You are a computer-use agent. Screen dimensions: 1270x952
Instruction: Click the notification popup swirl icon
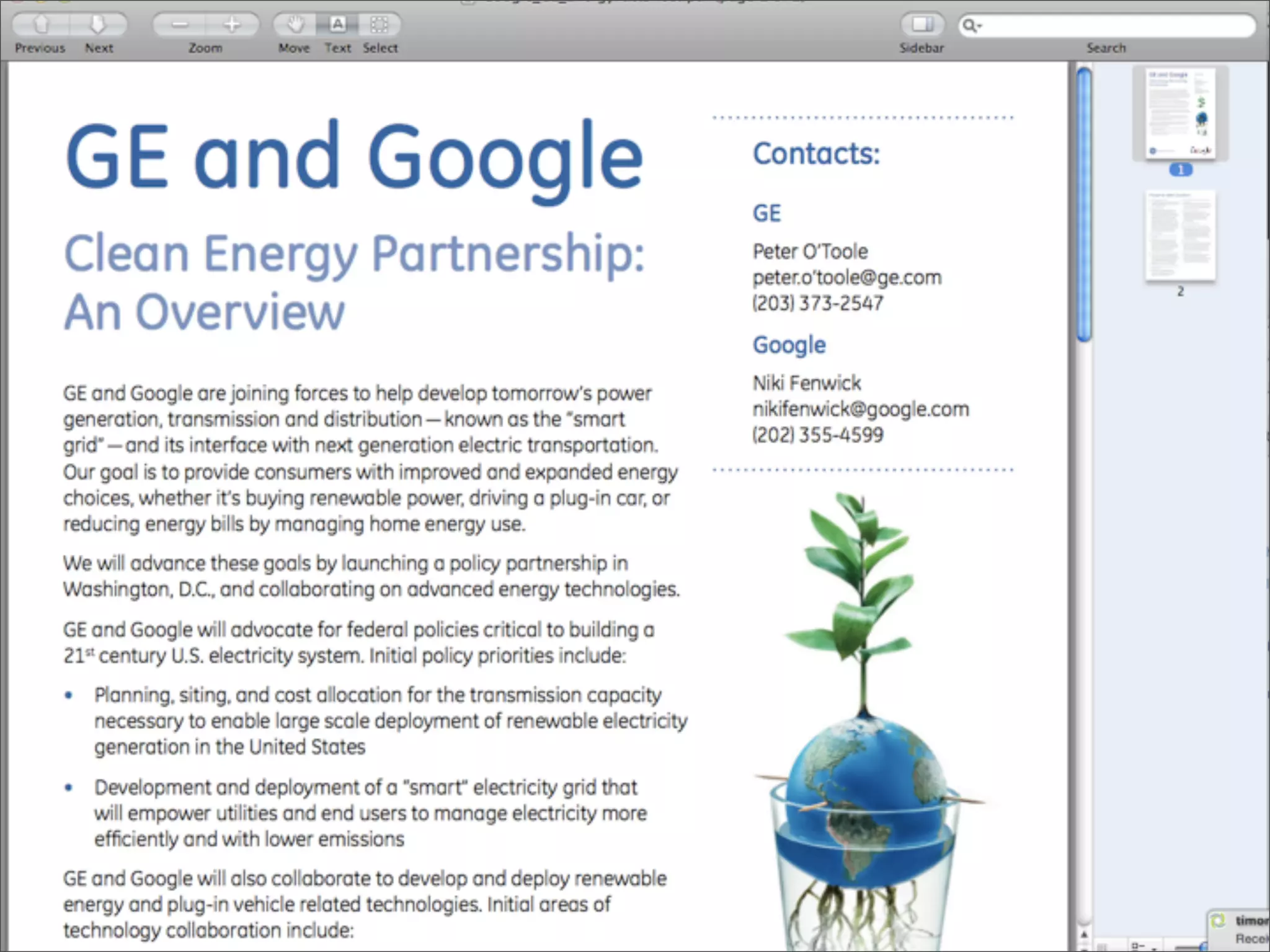coord(1219,921)
